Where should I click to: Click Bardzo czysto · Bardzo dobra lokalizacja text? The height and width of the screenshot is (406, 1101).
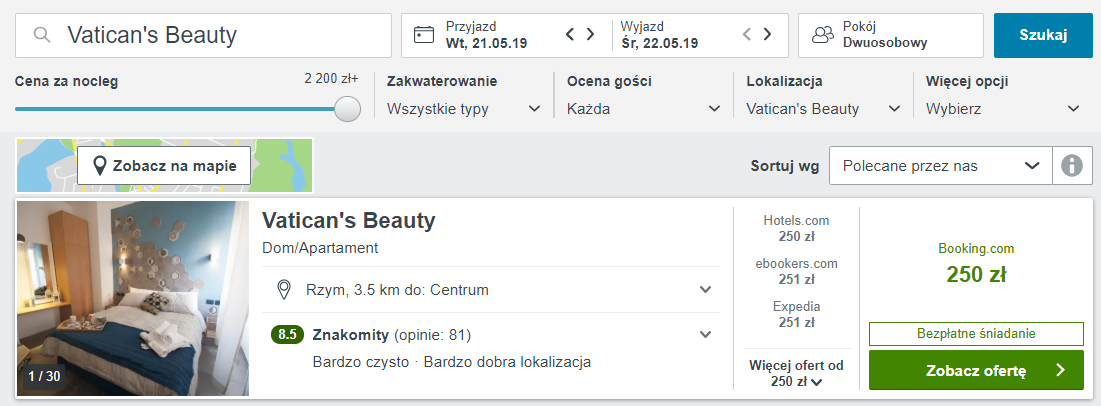pyautogui.click(x=451, y=362)
